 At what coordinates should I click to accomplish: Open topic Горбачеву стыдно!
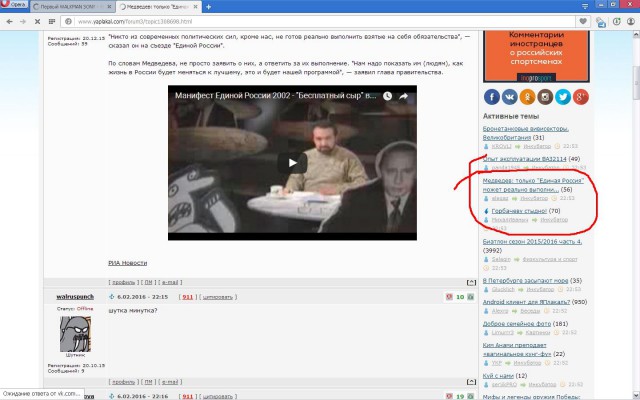tap(519, 211)
